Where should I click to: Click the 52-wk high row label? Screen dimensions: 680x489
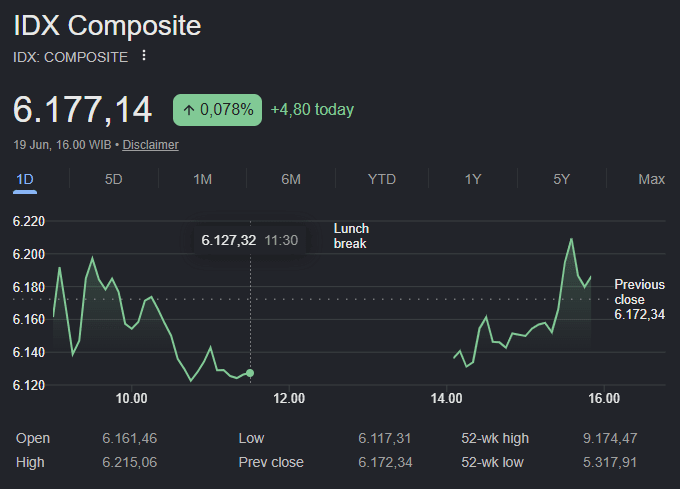(x=495, y=438)
